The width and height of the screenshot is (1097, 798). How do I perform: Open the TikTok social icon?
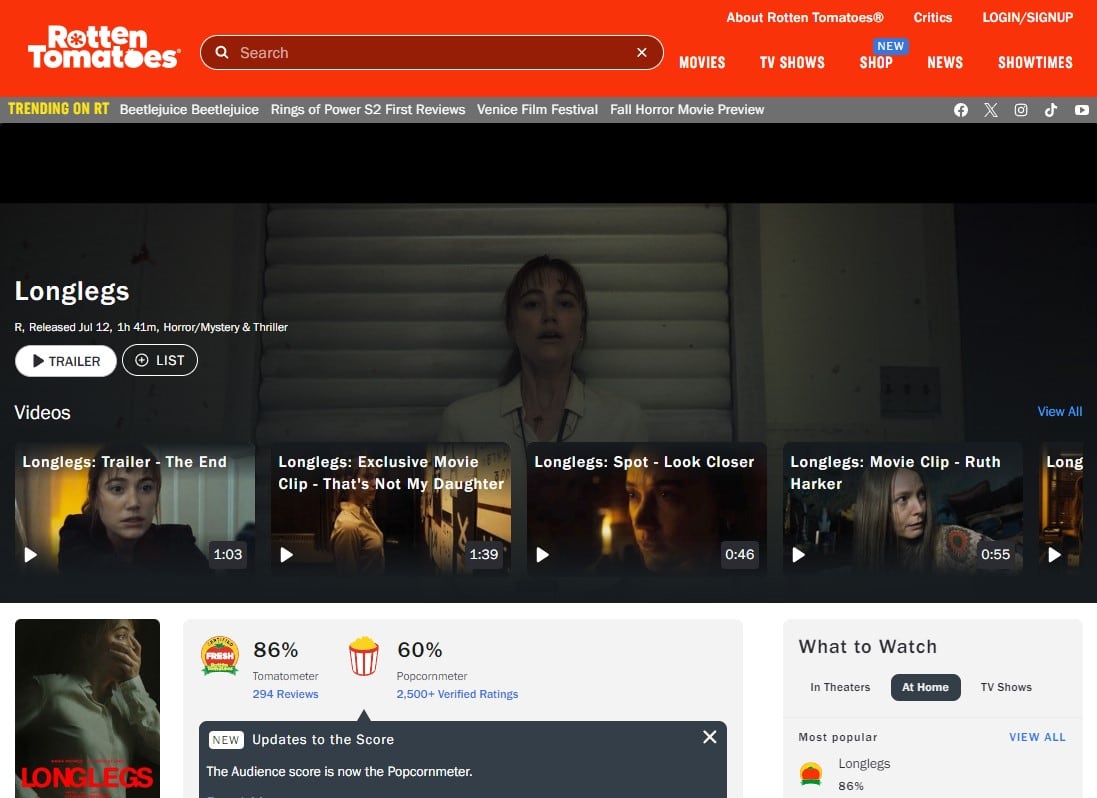(1051, 110)
